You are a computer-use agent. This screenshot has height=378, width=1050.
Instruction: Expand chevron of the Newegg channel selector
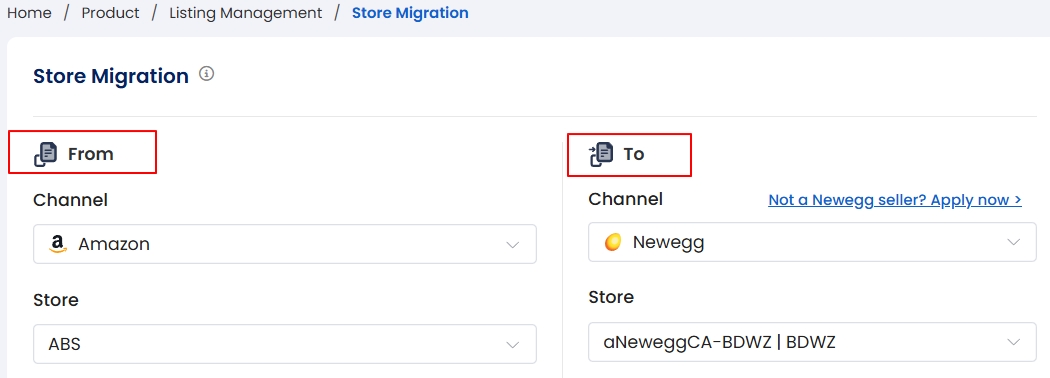(x=1013, y=243)
